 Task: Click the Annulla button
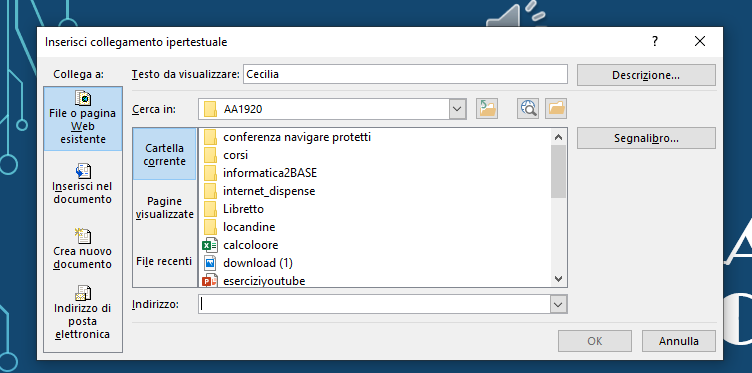[x=679, y=341]
